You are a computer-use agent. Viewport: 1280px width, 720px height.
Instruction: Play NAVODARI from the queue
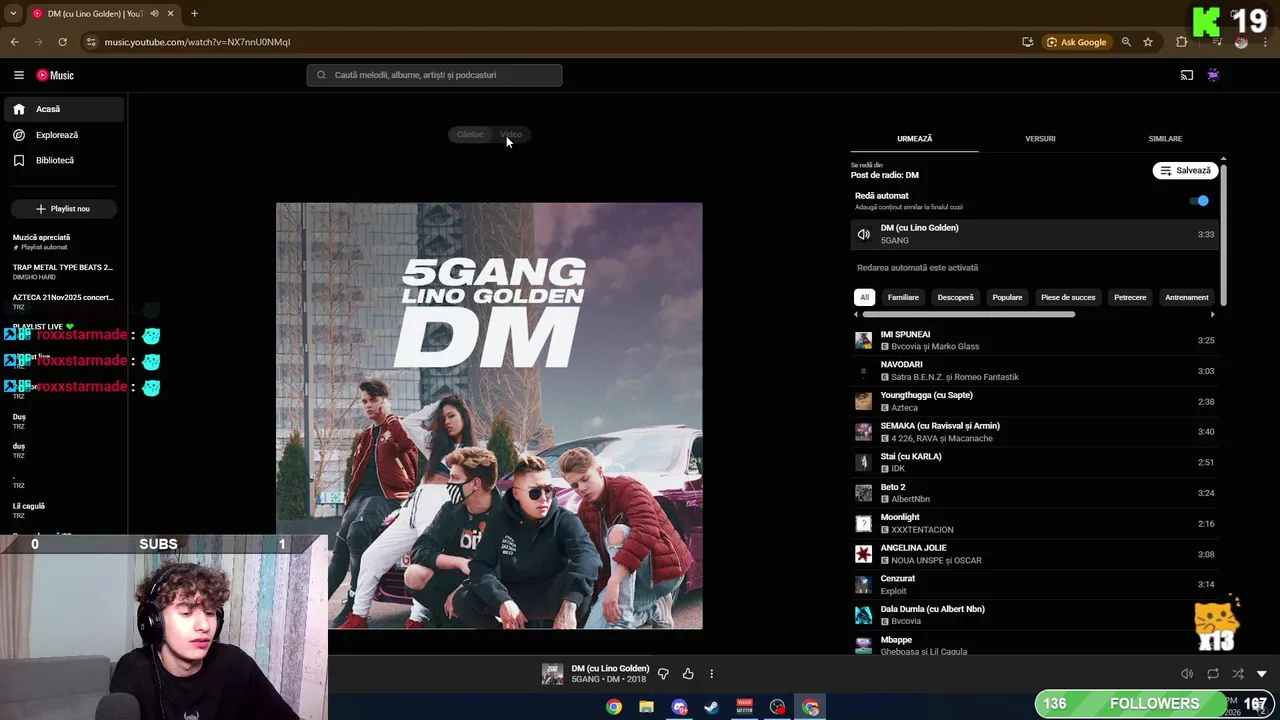tap(1034, 371)
